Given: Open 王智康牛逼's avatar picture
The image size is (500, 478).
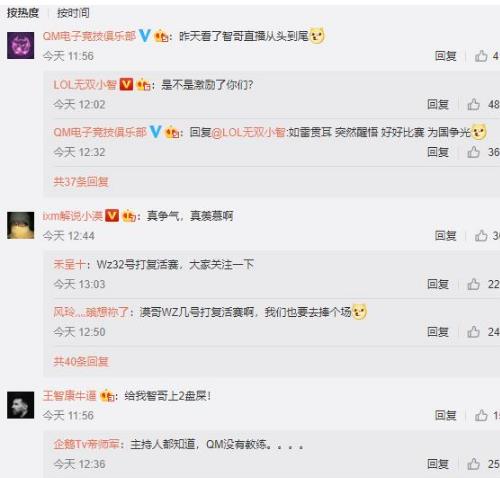Looking at the screenshot, I should coord(21,405).
